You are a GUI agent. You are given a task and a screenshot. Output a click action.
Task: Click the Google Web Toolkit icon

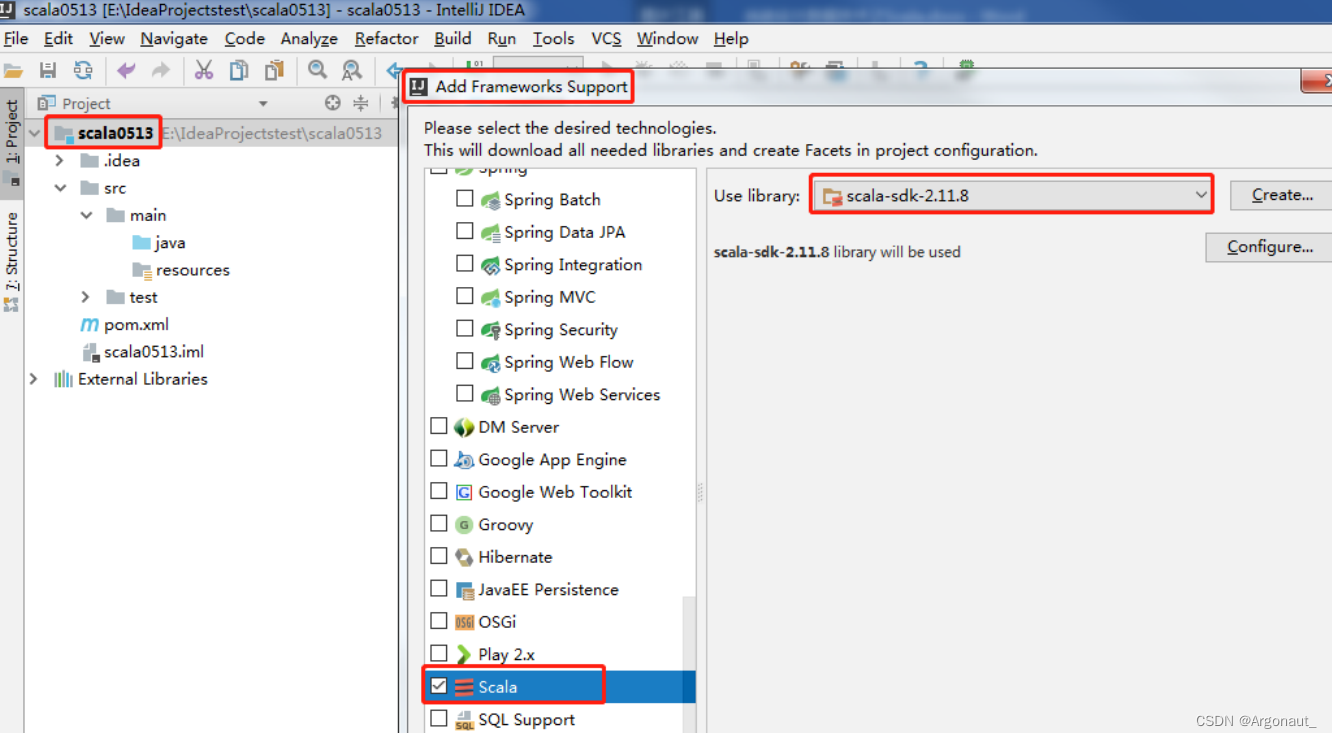pyautogui.click(x=464, y=492)
